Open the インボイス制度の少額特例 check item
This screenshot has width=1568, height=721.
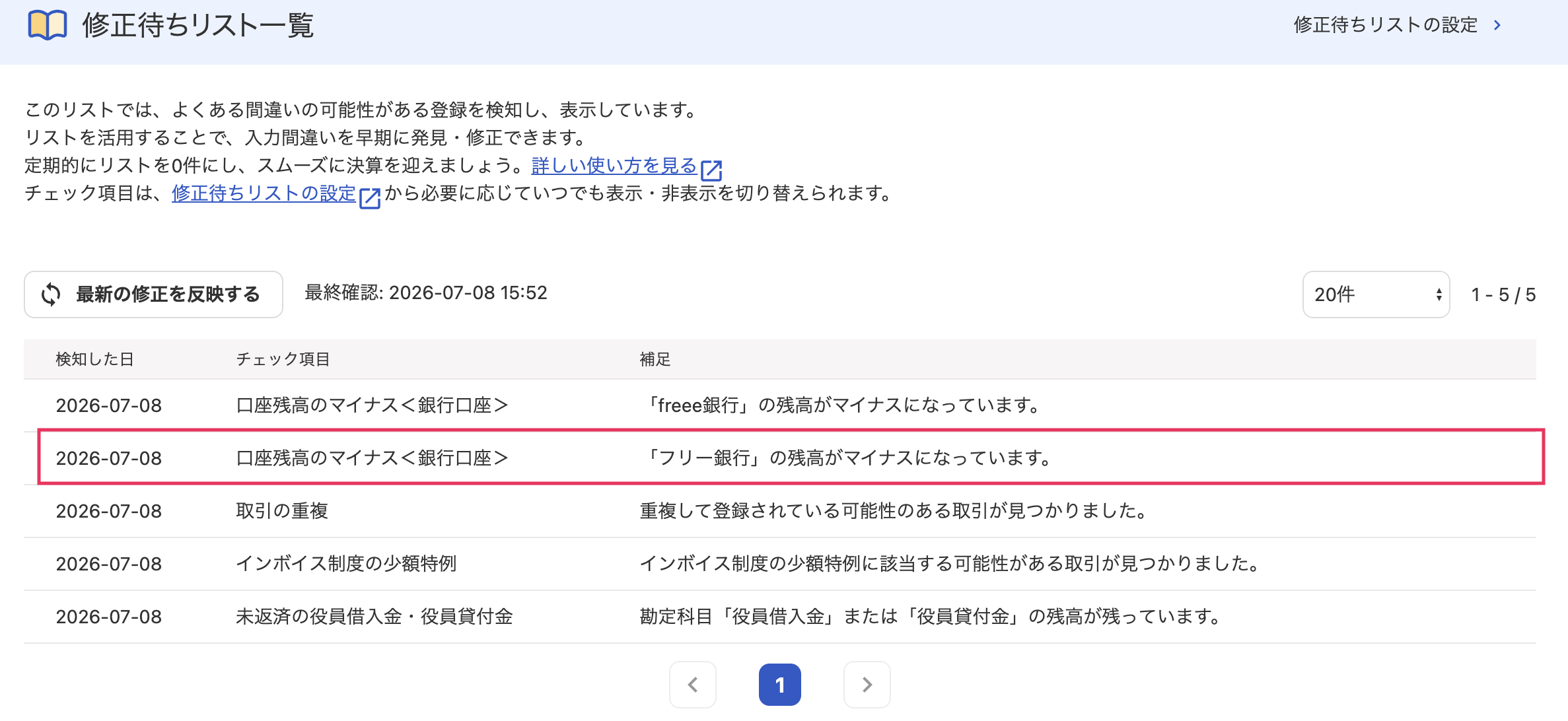346,564
